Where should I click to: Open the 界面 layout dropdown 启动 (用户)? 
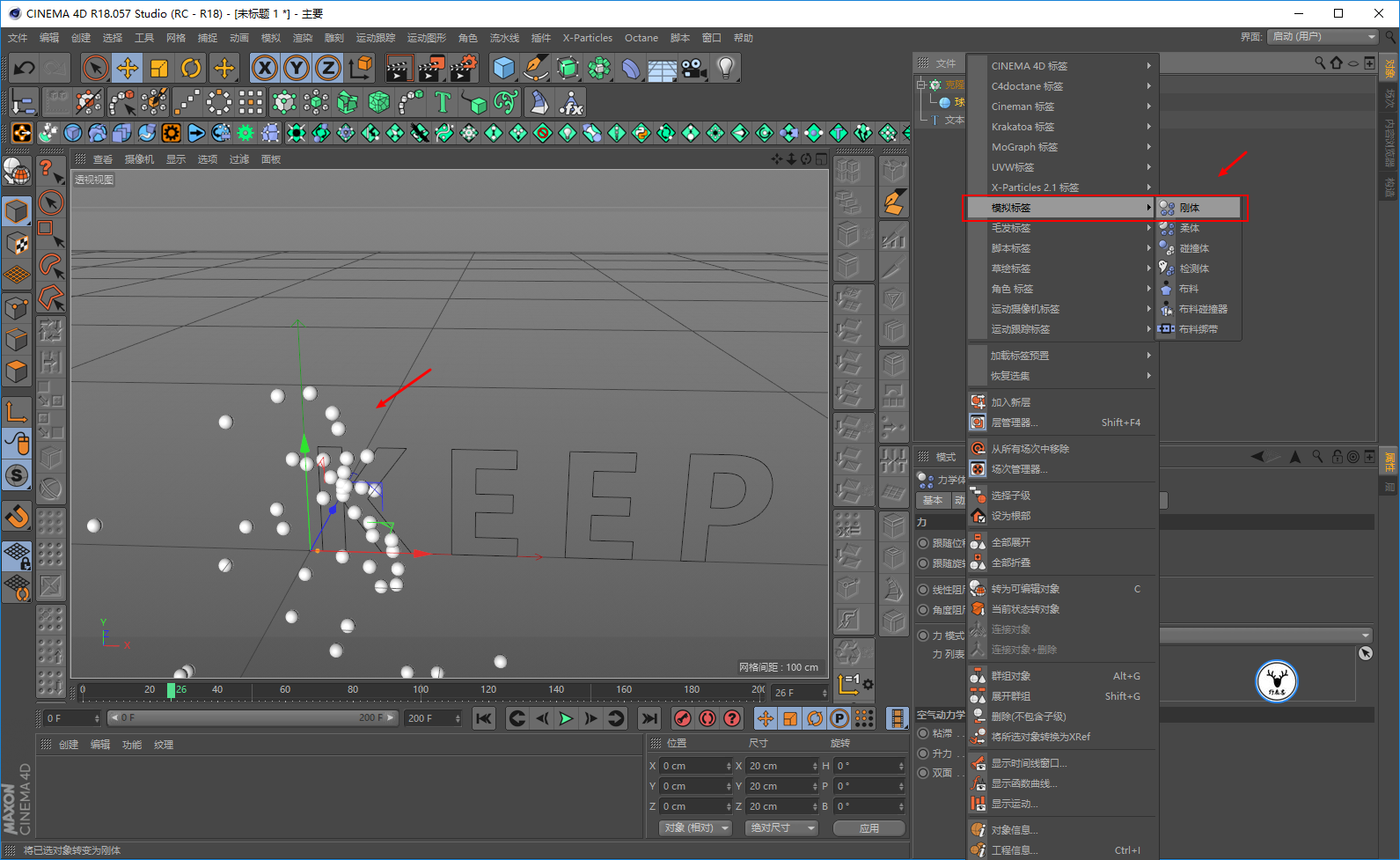[x=1322, y=37]
